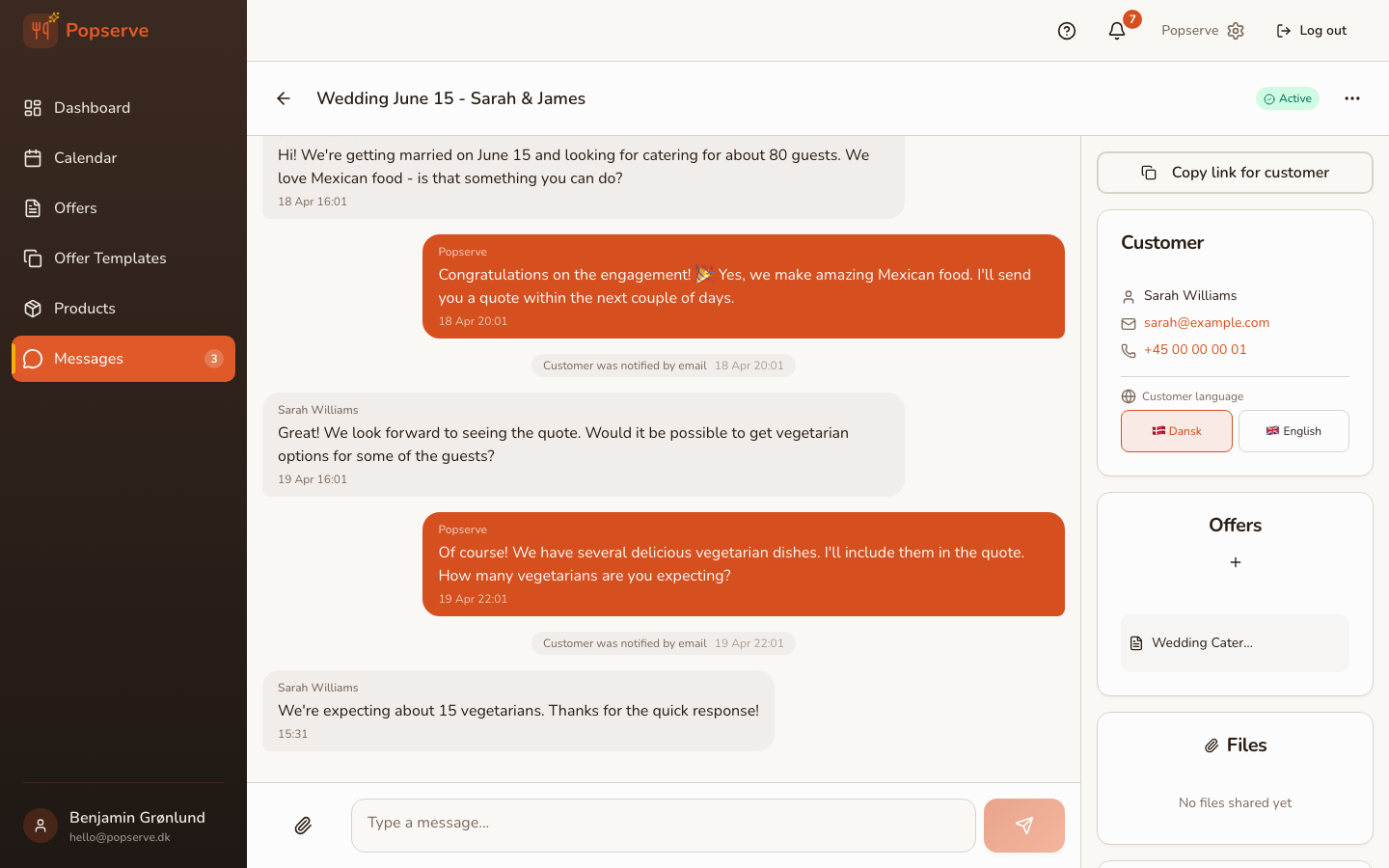Send the message with the paper plane icon
The image size is (1389, 868).
point(1023,826)
